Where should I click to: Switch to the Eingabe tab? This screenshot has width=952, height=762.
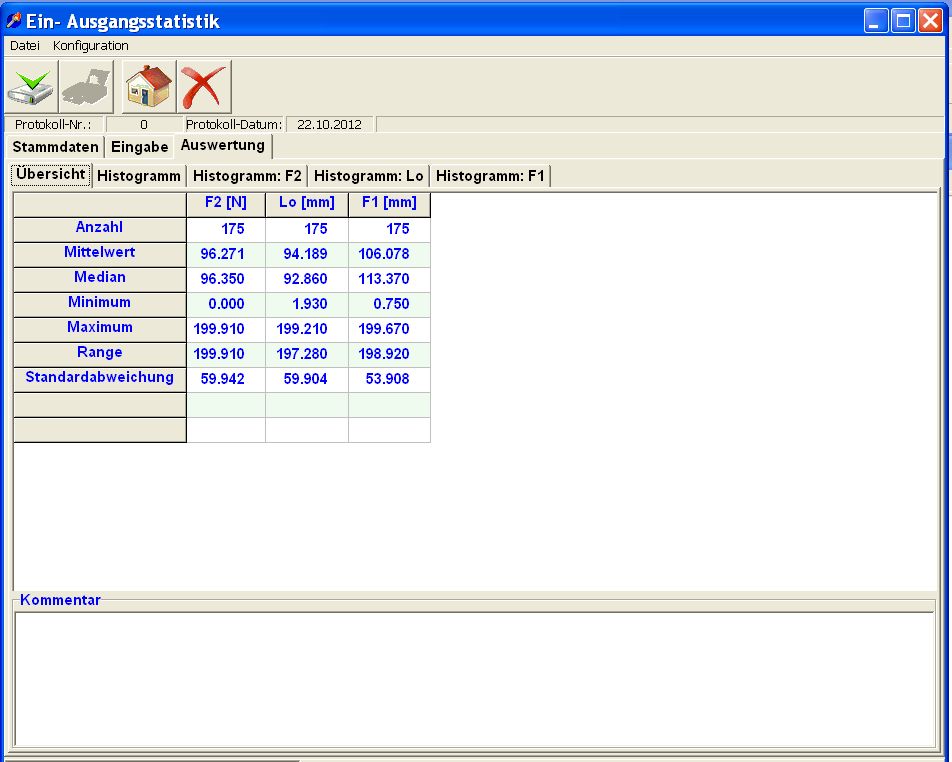coord(139,147)
